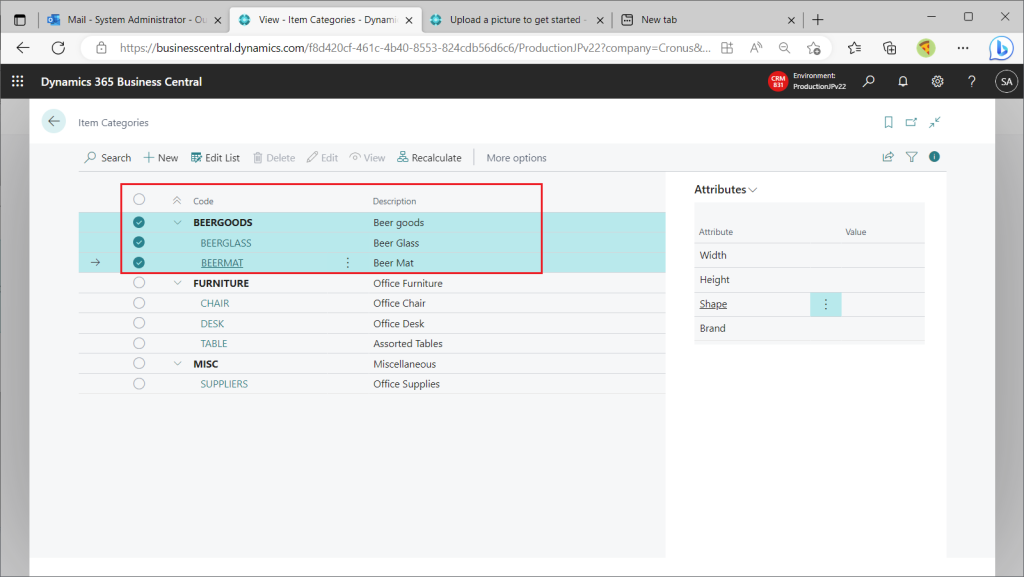Click the browser zoom out magnifier
The image size is (1024, 577).
coord(784,48)
